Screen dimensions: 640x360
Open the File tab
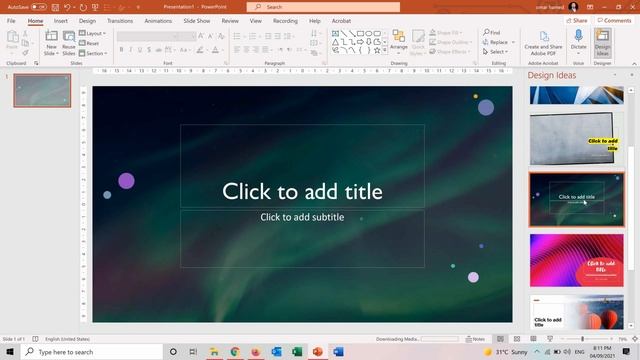tap(11, 20)
